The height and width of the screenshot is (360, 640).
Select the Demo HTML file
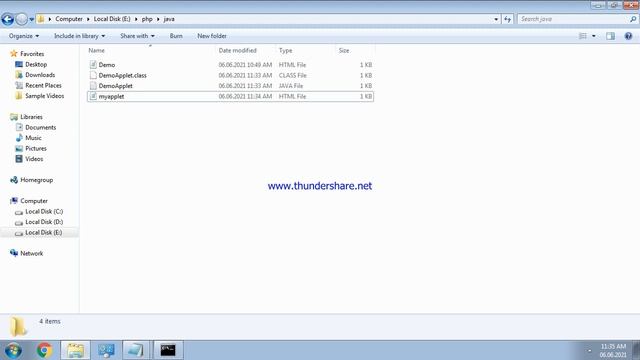tap(230, 64)
